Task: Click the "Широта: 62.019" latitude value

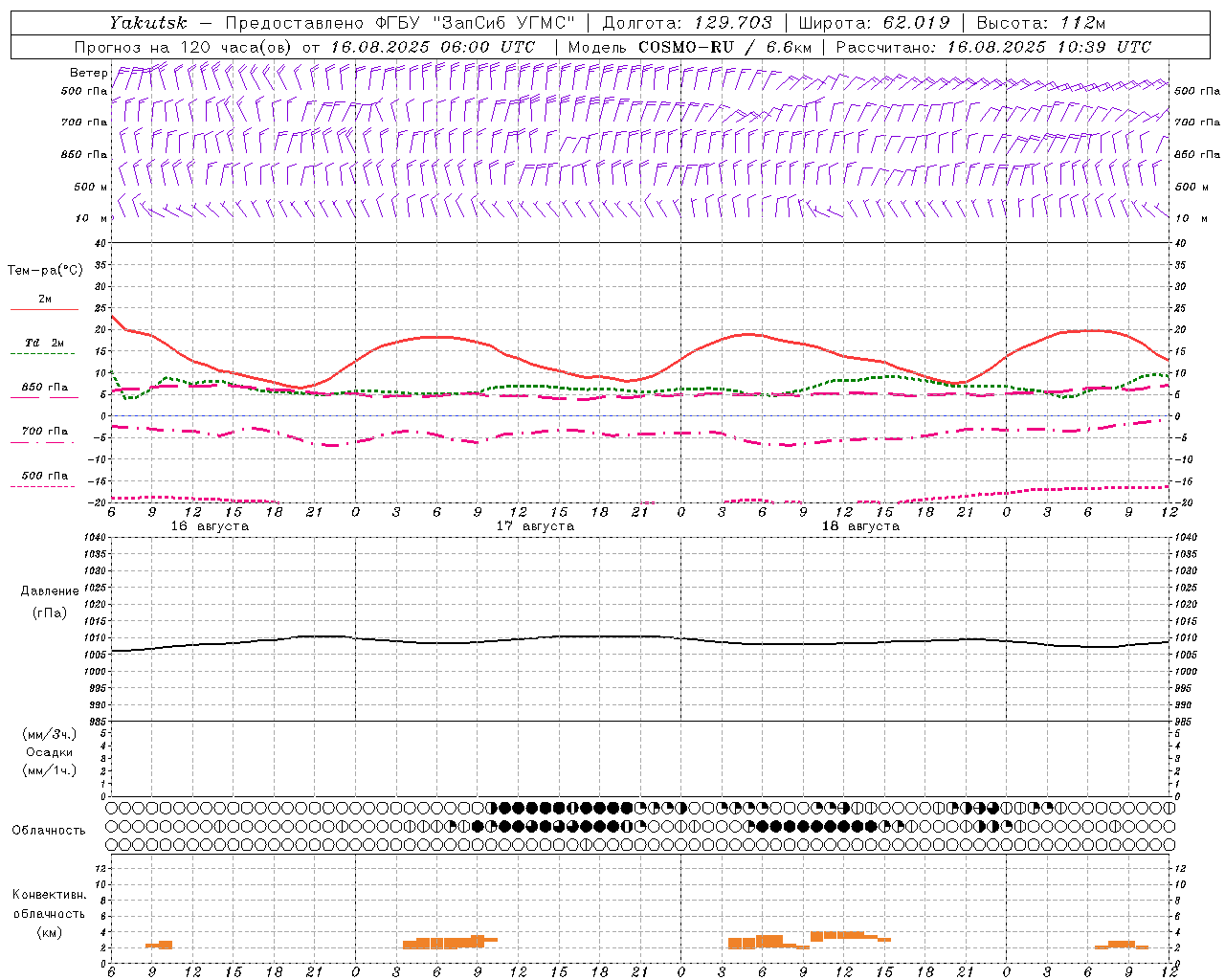Action: coord(874,22)
